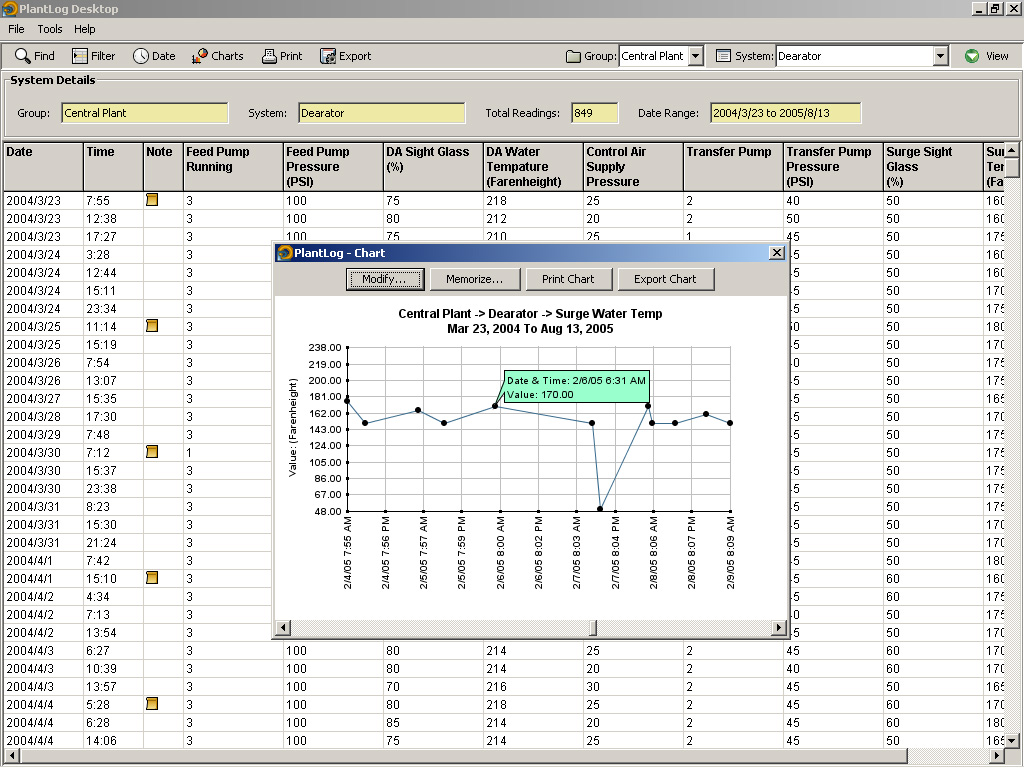Viewport: 1024px width, 768px height.
Task: Click the Date clock icon
Action: pyautogui.click(x=141, y=56)
